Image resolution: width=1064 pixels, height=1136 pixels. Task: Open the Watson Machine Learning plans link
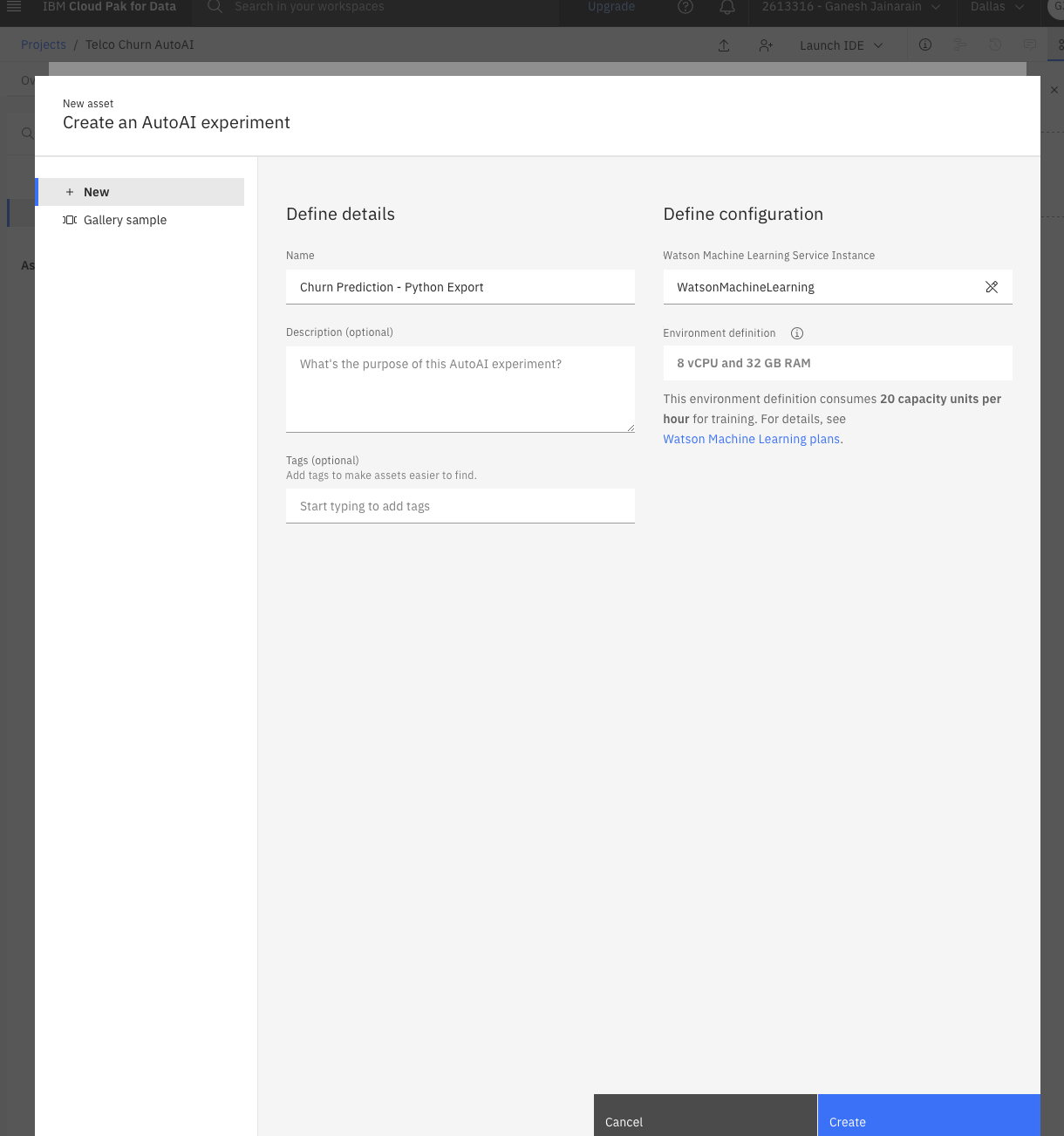tap(751, 439)
